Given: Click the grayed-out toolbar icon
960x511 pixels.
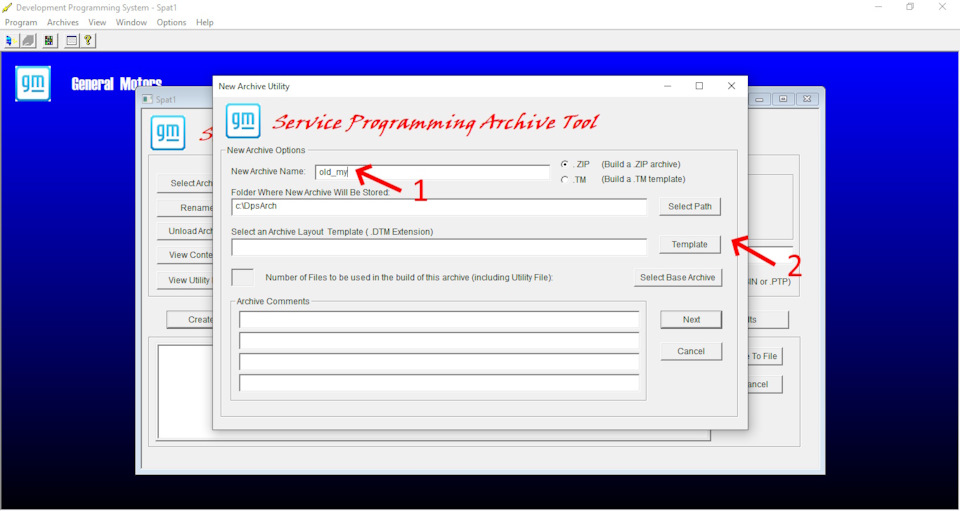Looking at the screenshot, I should pyautogui.click(x=29, y=41).
